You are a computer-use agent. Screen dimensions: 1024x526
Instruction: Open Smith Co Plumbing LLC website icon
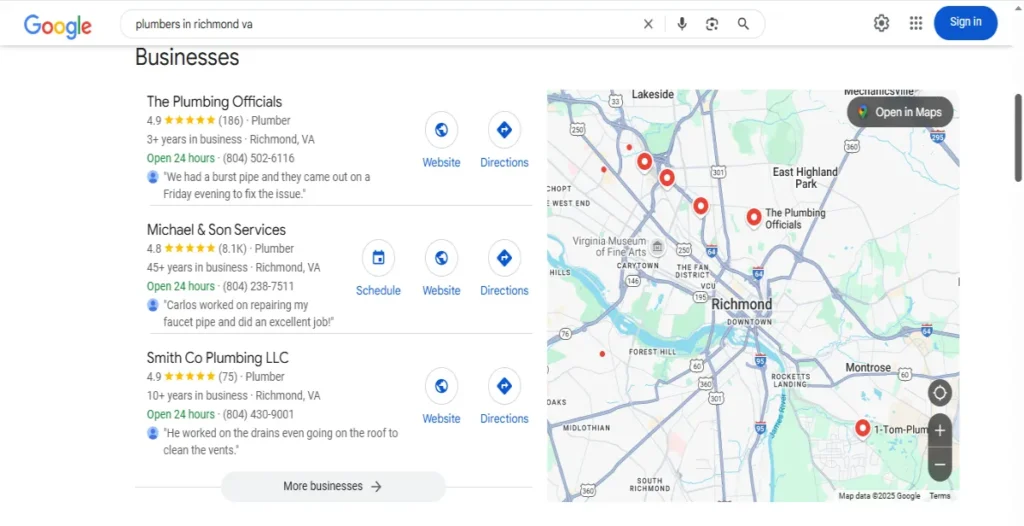click(441, 386)
